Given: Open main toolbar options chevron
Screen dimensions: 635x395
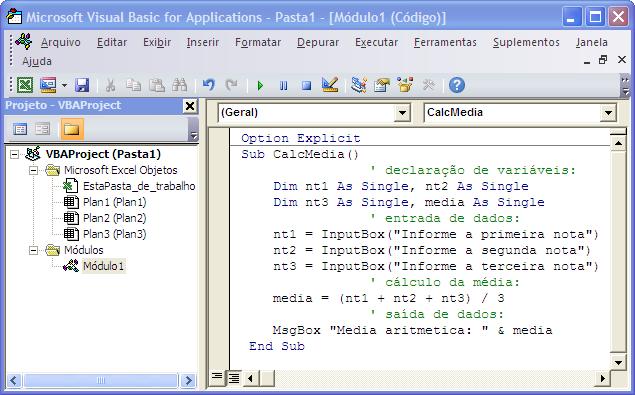Looking at the screenshot, I should pyautogui.click(x=625, y=85).
